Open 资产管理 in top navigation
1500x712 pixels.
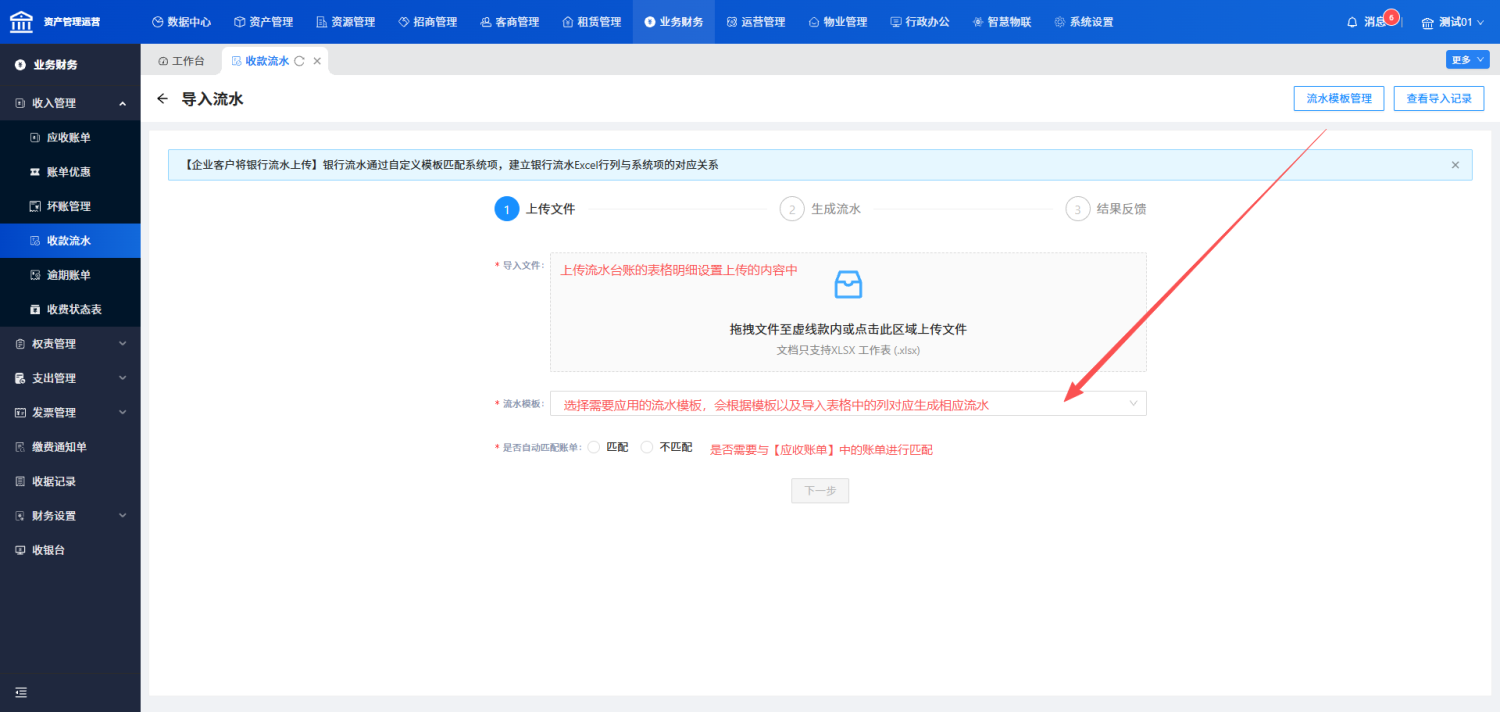(x=263, y=22)
